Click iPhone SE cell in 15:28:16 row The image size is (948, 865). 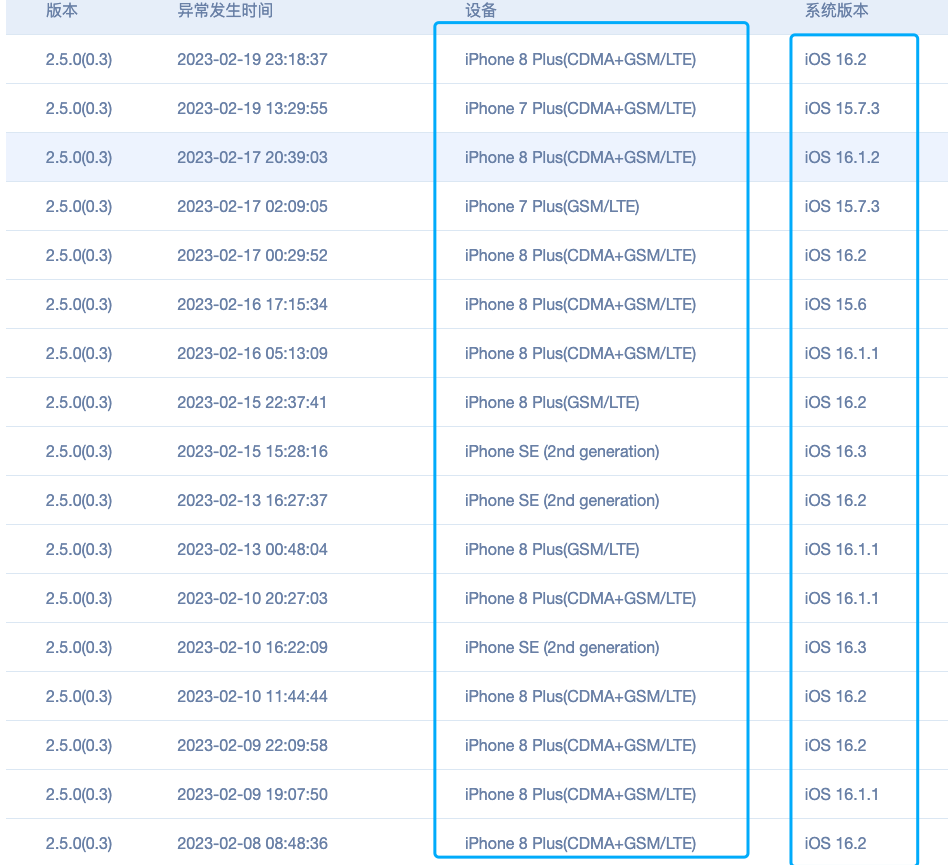click(x=562, y=451)
